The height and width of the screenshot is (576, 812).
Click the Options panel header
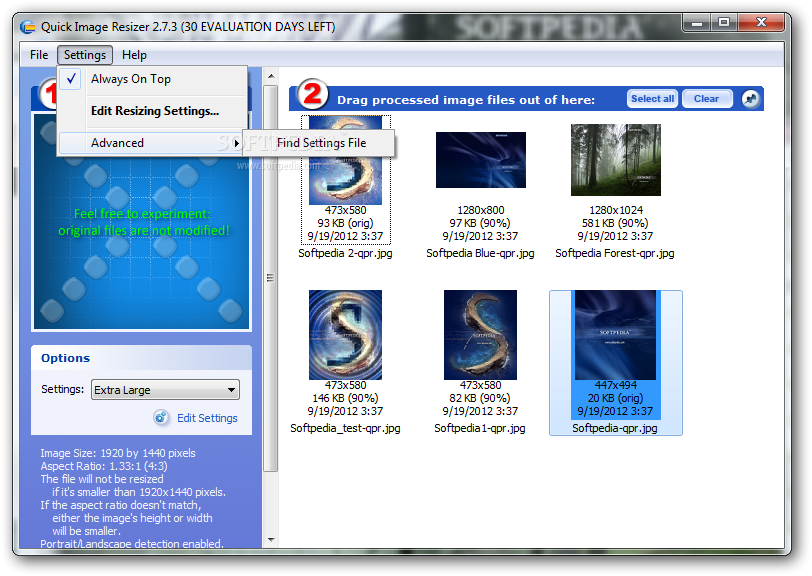click(141, 358)
